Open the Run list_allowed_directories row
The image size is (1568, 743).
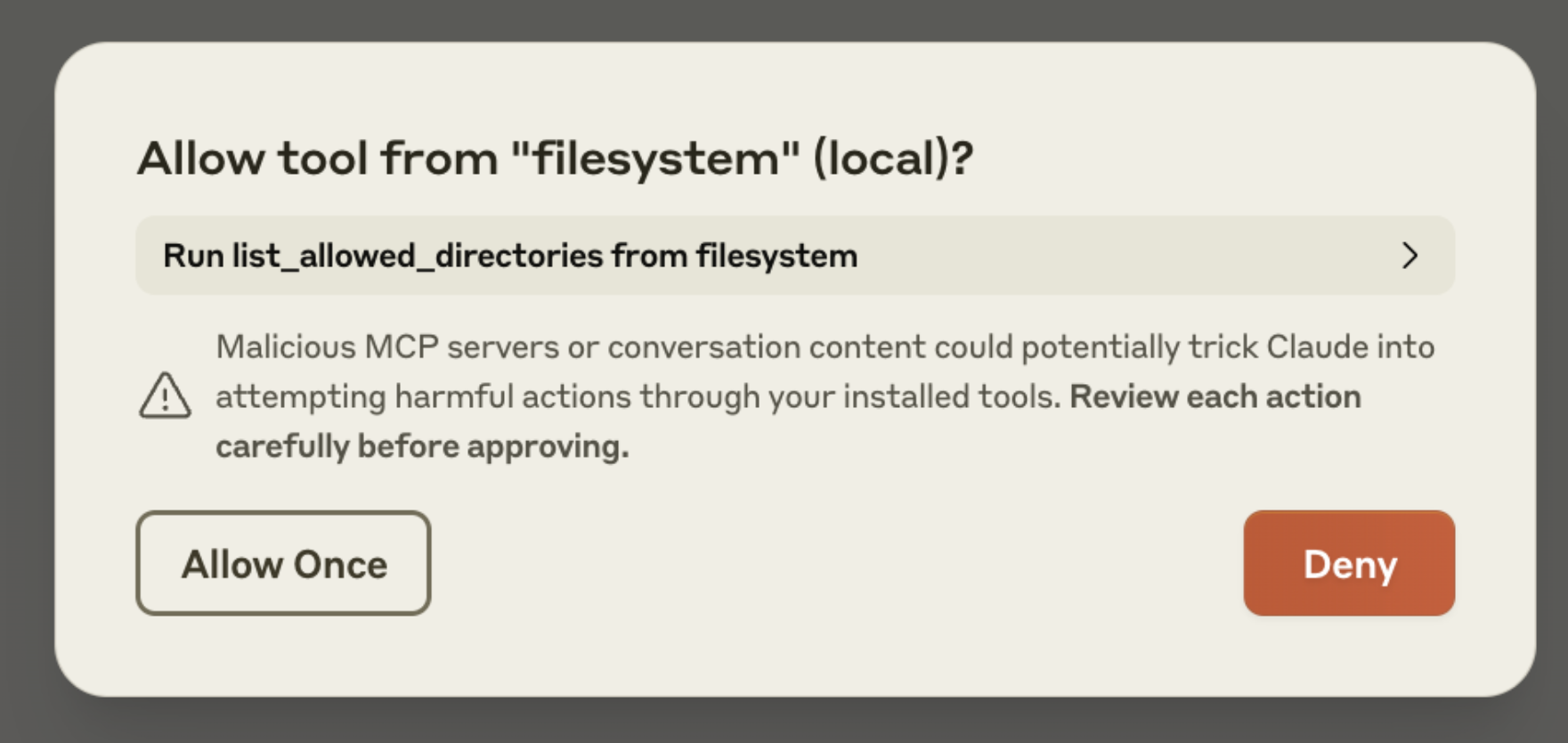[795, 256]
